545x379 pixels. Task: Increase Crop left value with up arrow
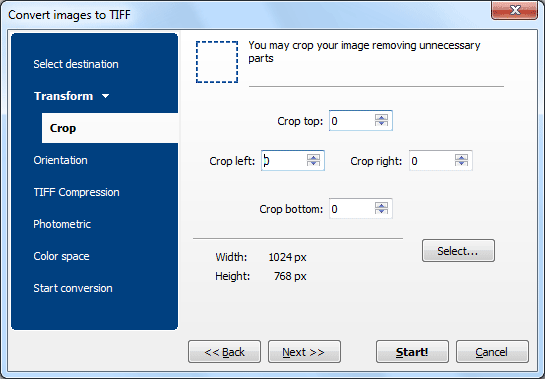[313, 157]
